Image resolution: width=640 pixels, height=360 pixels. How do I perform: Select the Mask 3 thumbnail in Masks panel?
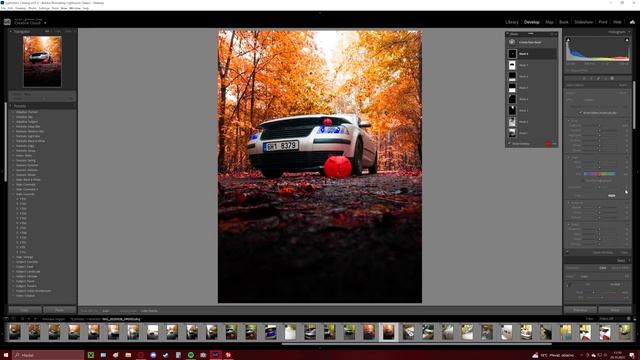tap(512, 110)
